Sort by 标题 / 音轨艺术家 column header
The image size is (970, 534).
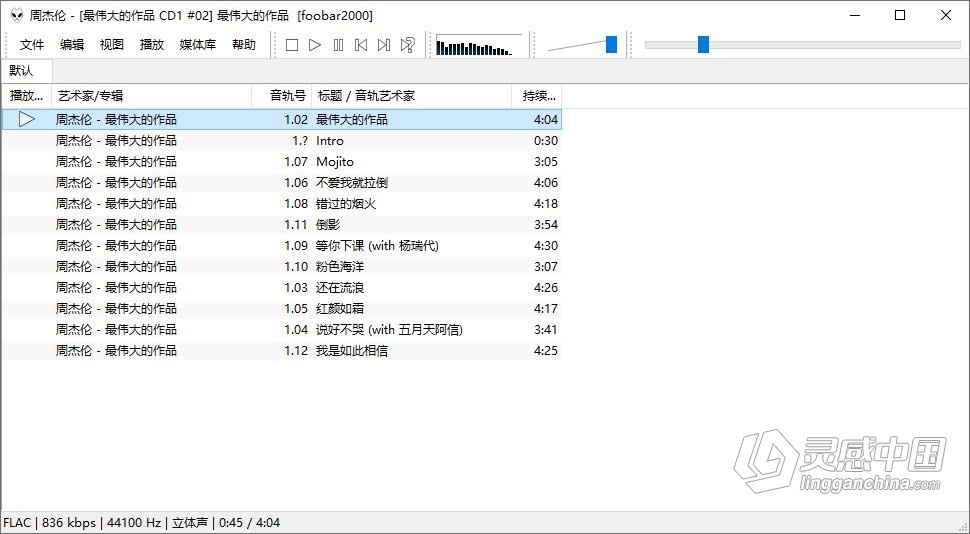click(411, 95)
